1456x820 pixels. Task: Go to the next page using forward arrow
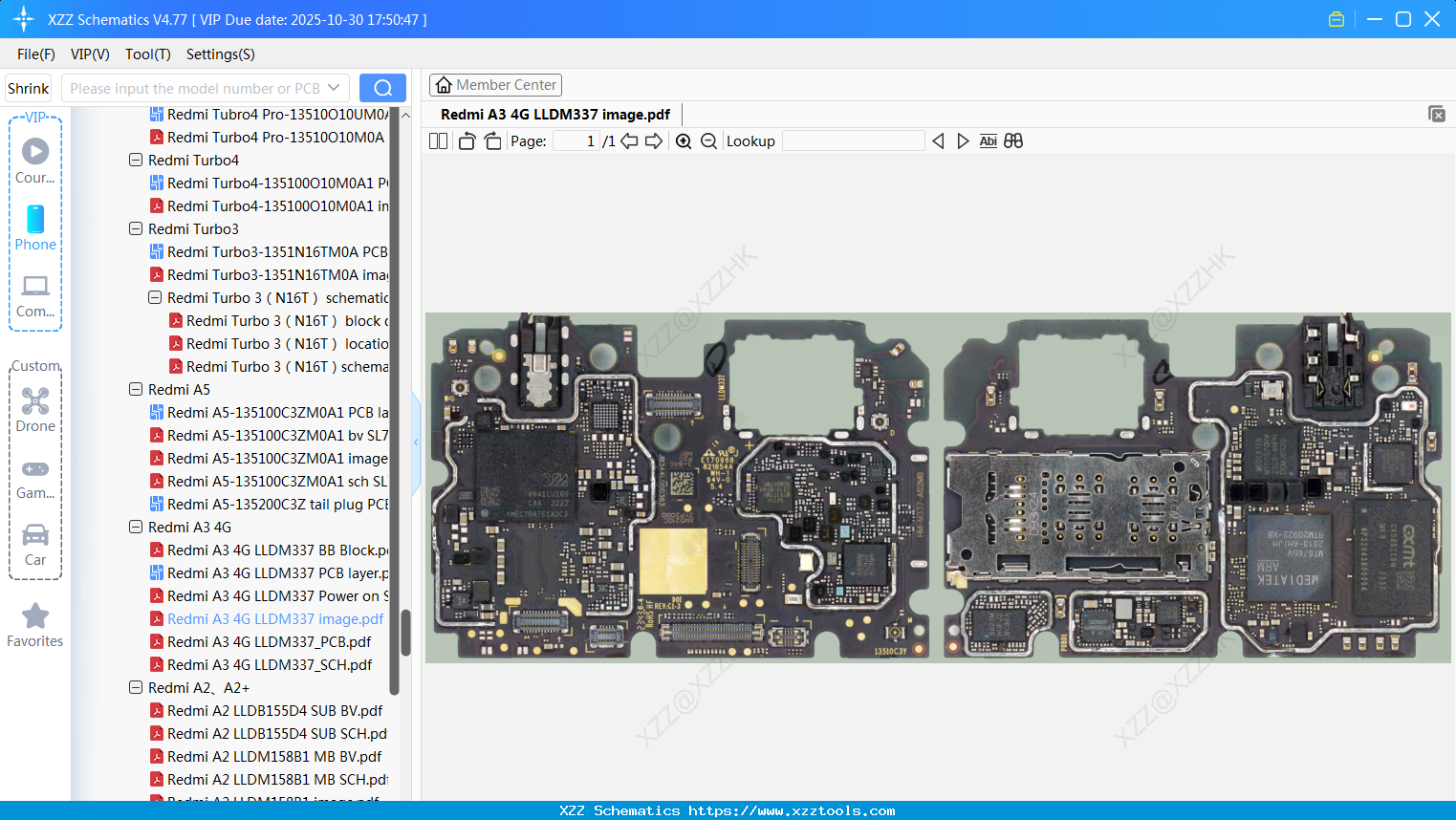(x=654, y=140)
